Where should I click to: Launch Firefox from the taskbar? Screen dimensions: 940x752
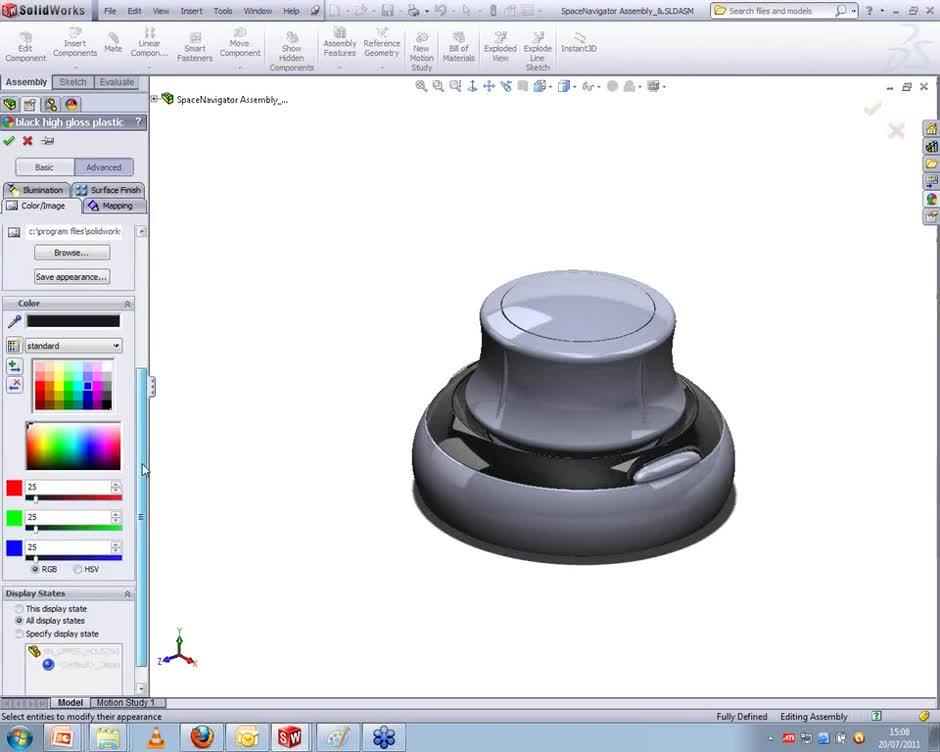pos(201,738)
